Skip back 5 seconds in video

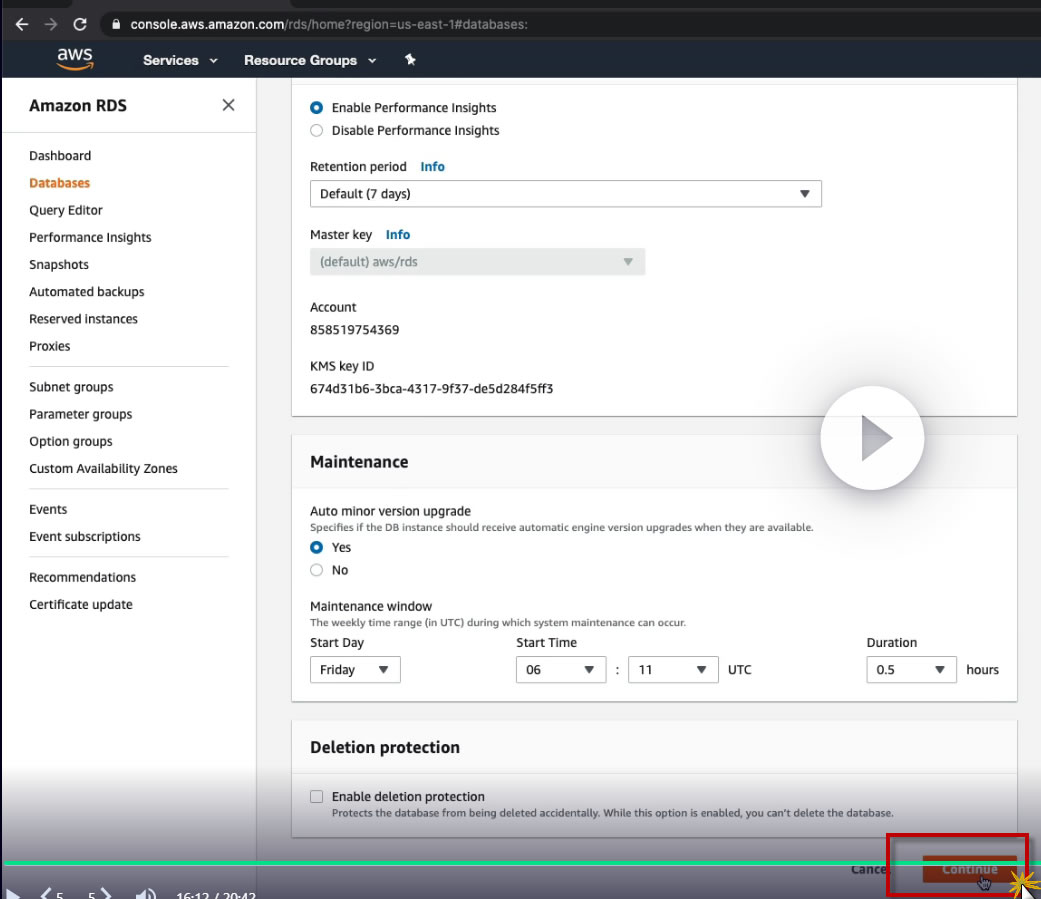pos(52,894)
